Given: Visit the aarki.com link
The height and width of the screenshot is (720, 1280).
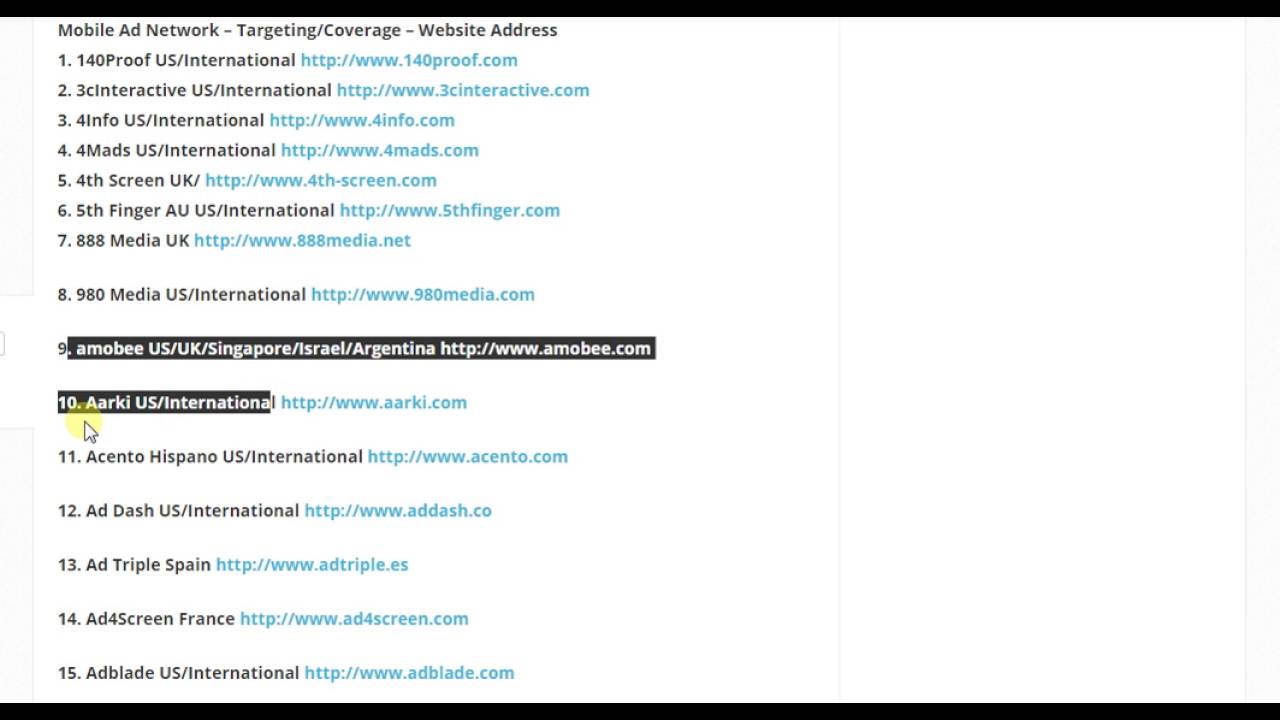Looking at the screenshot, I should pyautogui.click(x=374, y=402).
